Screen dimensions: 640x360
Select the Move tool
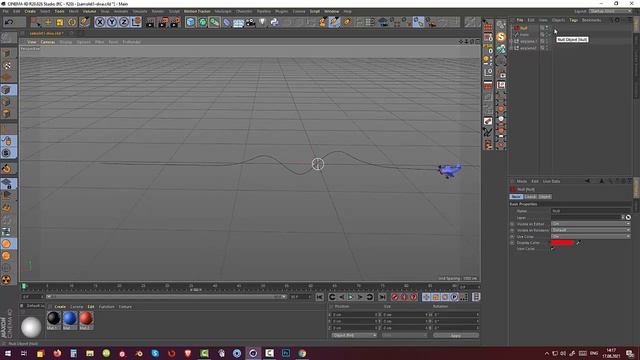point(48,22)
